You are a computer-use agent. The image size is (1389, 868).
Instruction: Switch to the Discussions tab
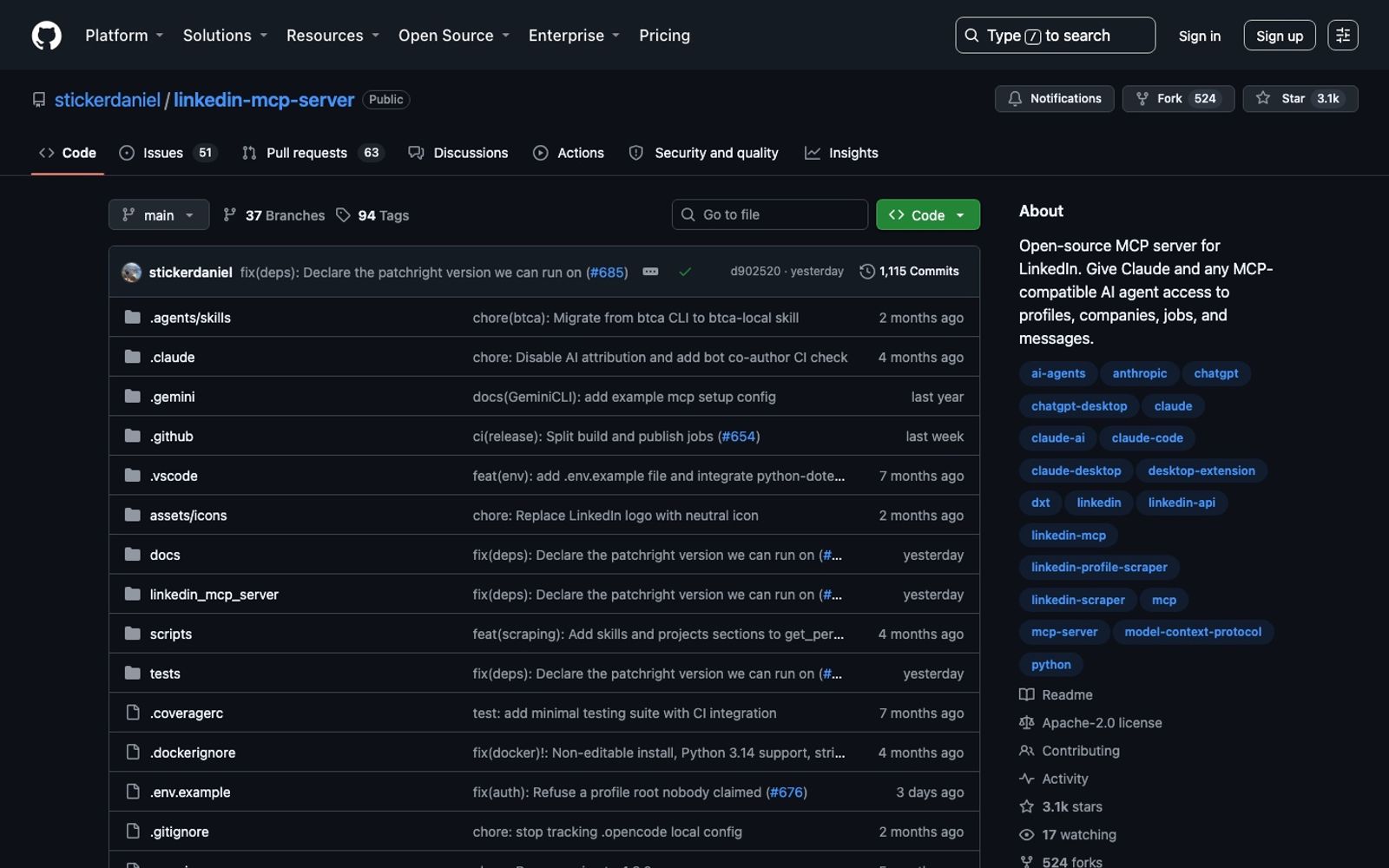coord(458,153)
